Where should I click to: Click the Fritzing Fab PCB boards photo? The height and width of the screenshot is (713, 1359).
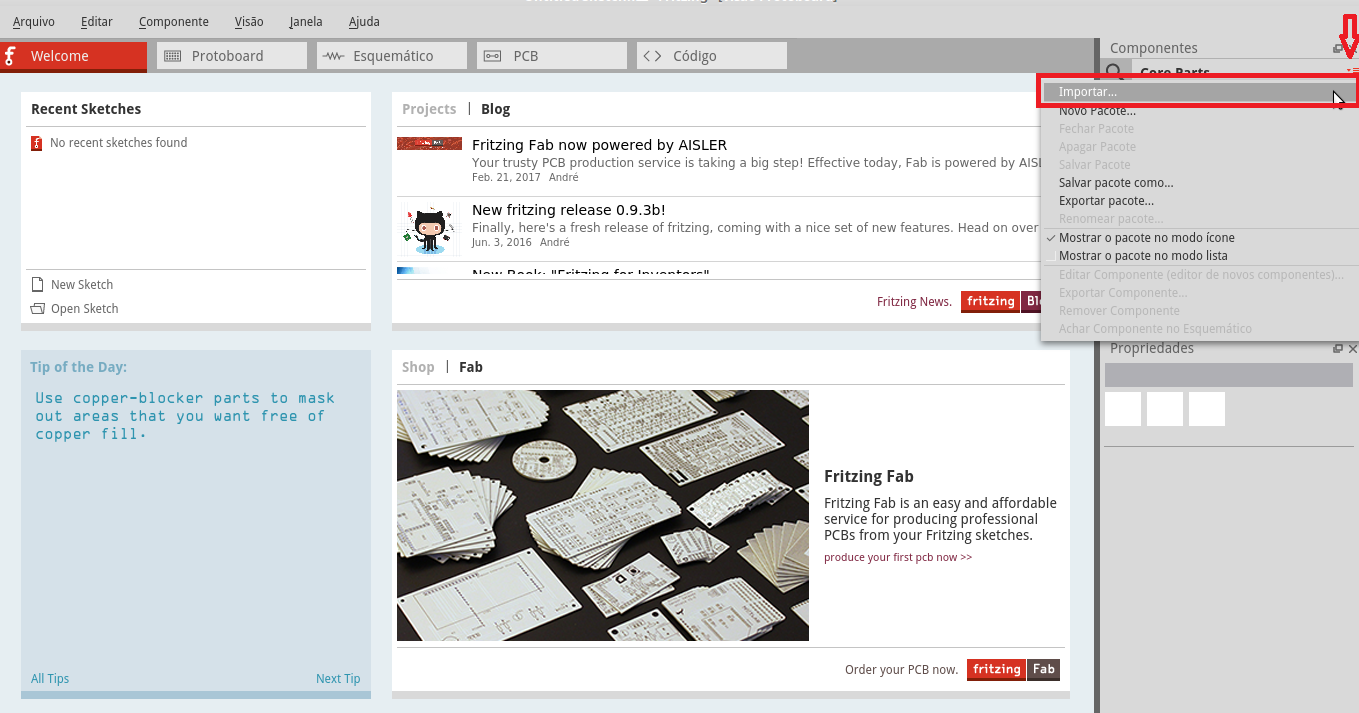point(603,515)
